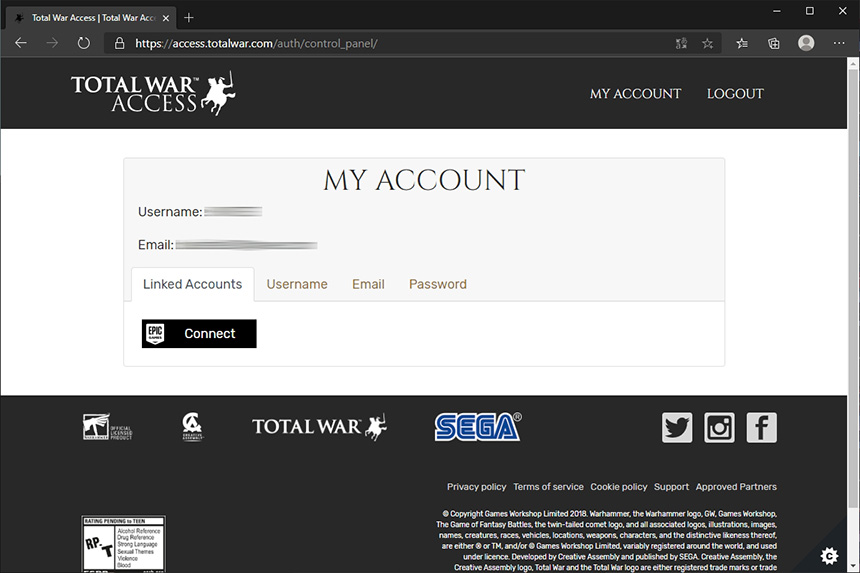Click the Total War footer logo
860x573 pixels.
tap(319, 427)
